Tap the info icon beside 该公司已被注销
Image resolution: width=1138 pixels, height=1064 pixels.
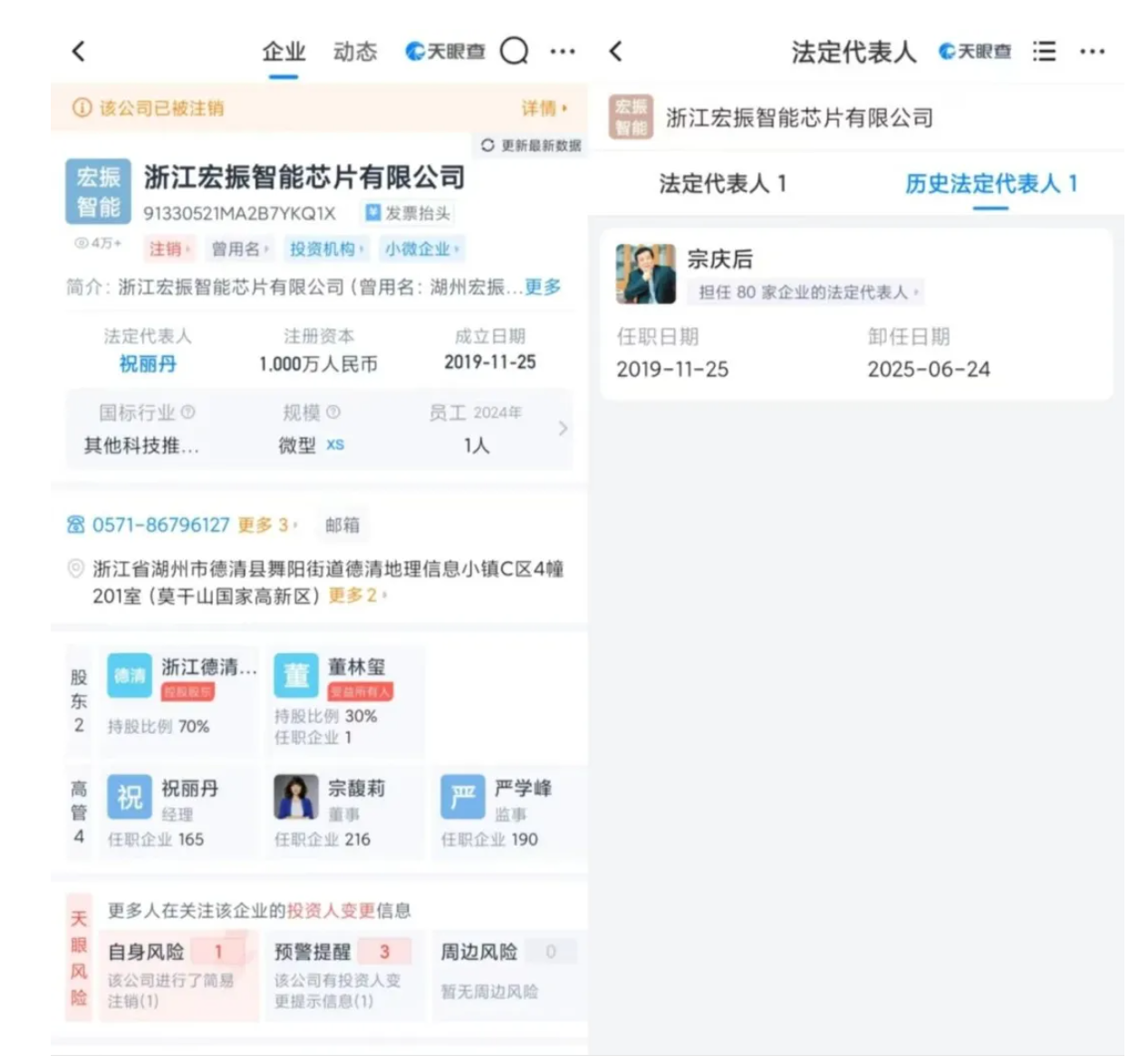pos(82,108)
